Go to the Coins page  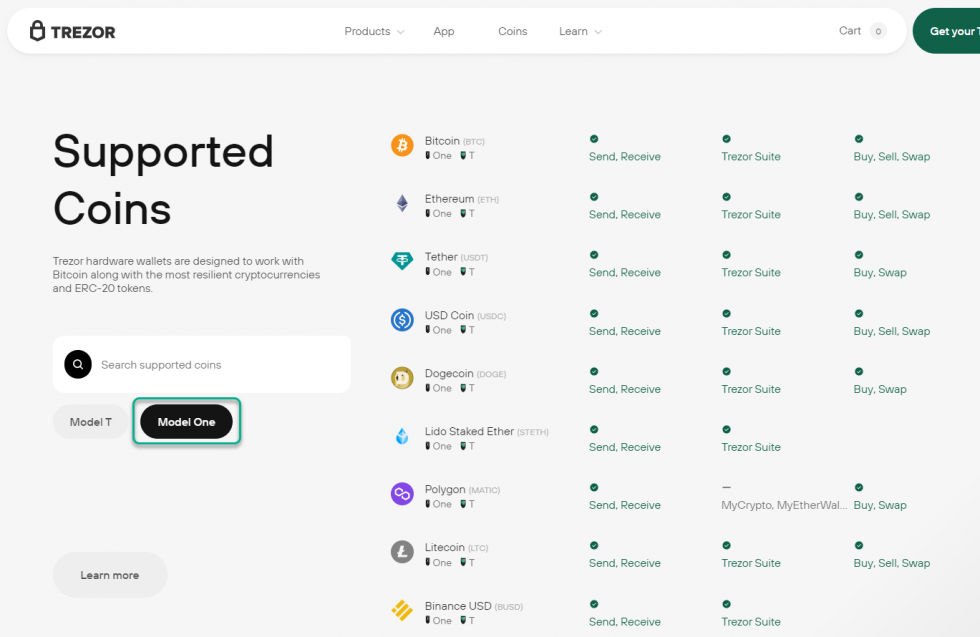click(x=512, y=31)
